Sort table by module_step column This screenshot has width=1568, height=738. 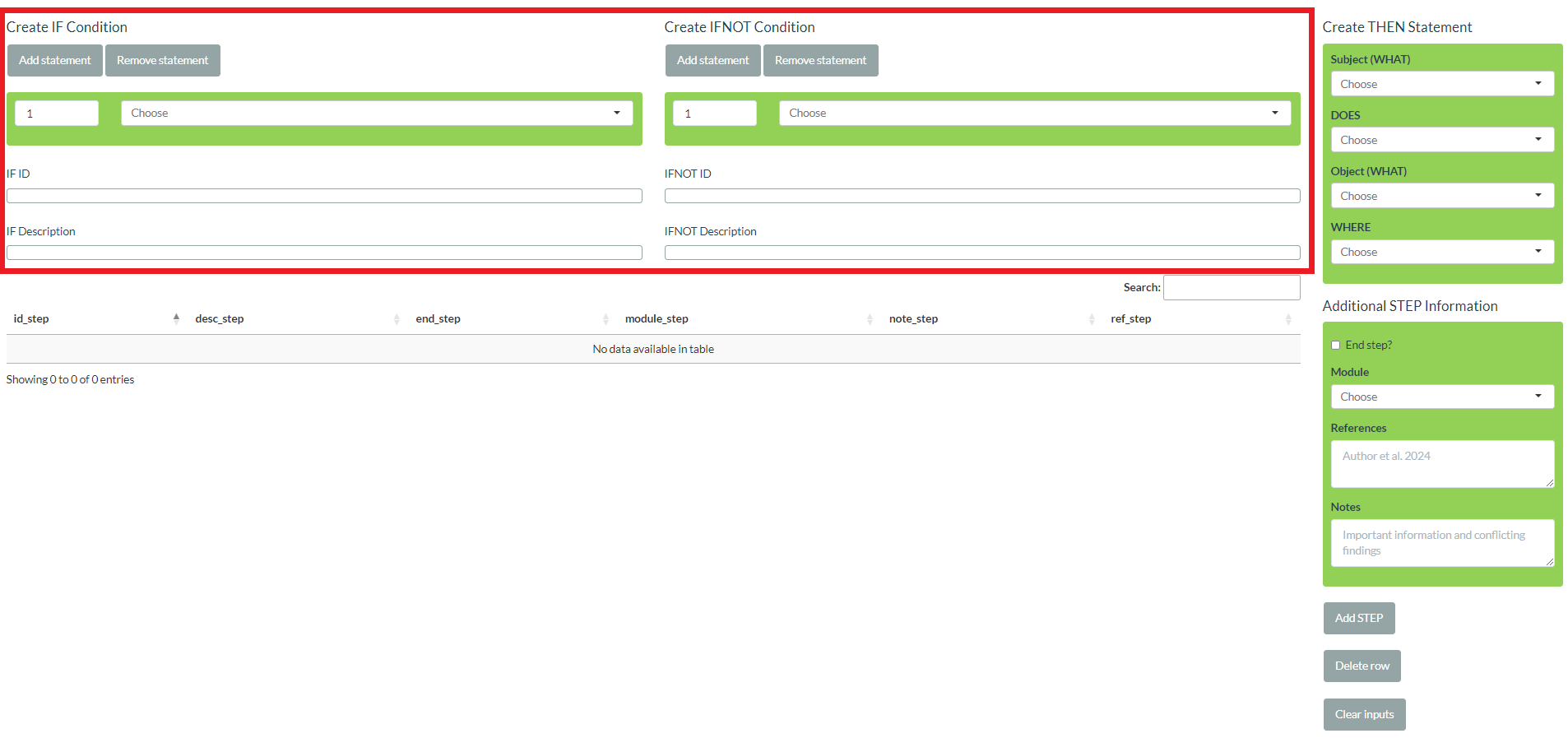(656, 319)
